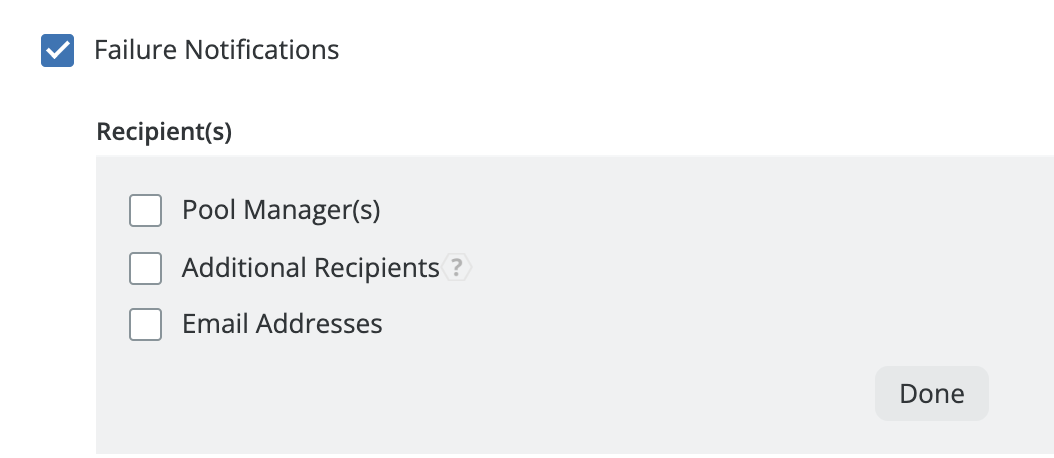Enable the Pool Manager(s) checkbox

point(146,211)
